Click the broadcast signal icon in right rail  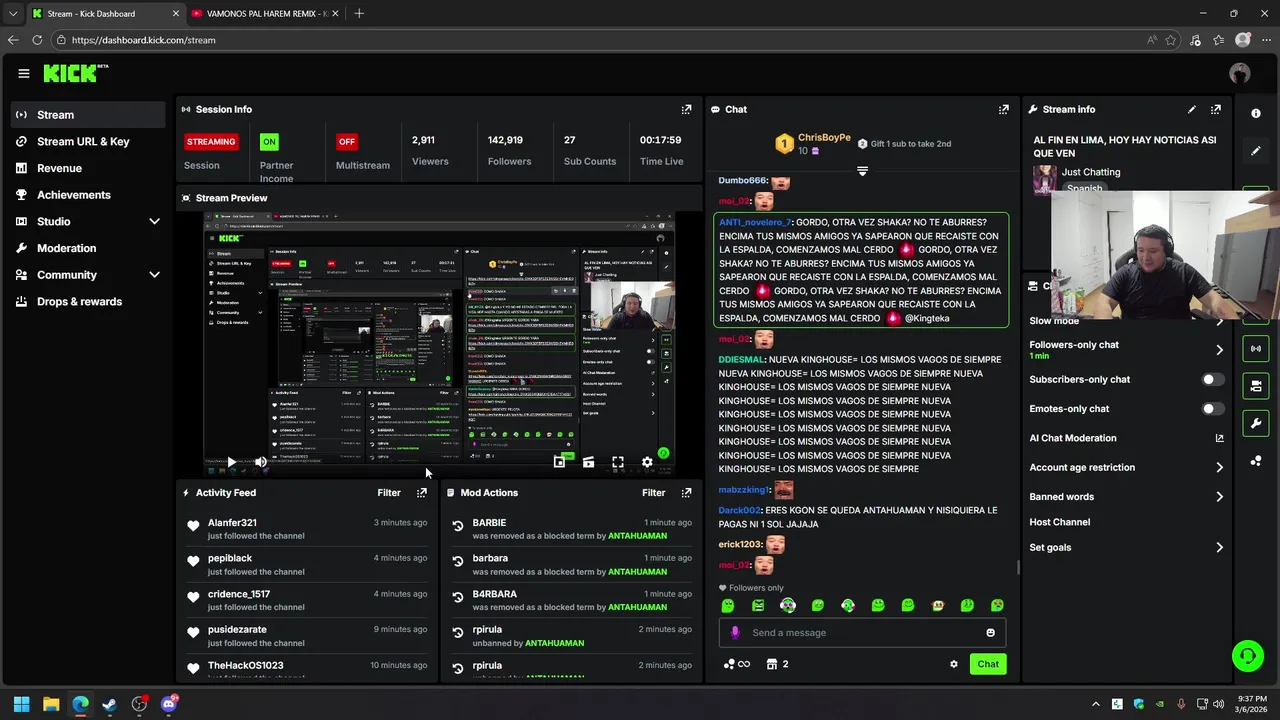(x=1256, y=349)
